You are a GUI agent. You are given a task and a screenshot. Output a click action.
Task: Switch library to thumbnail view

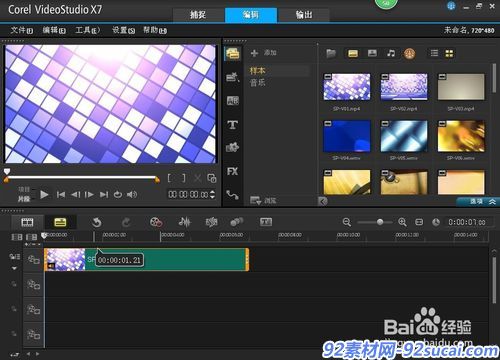tap(449, 53)
